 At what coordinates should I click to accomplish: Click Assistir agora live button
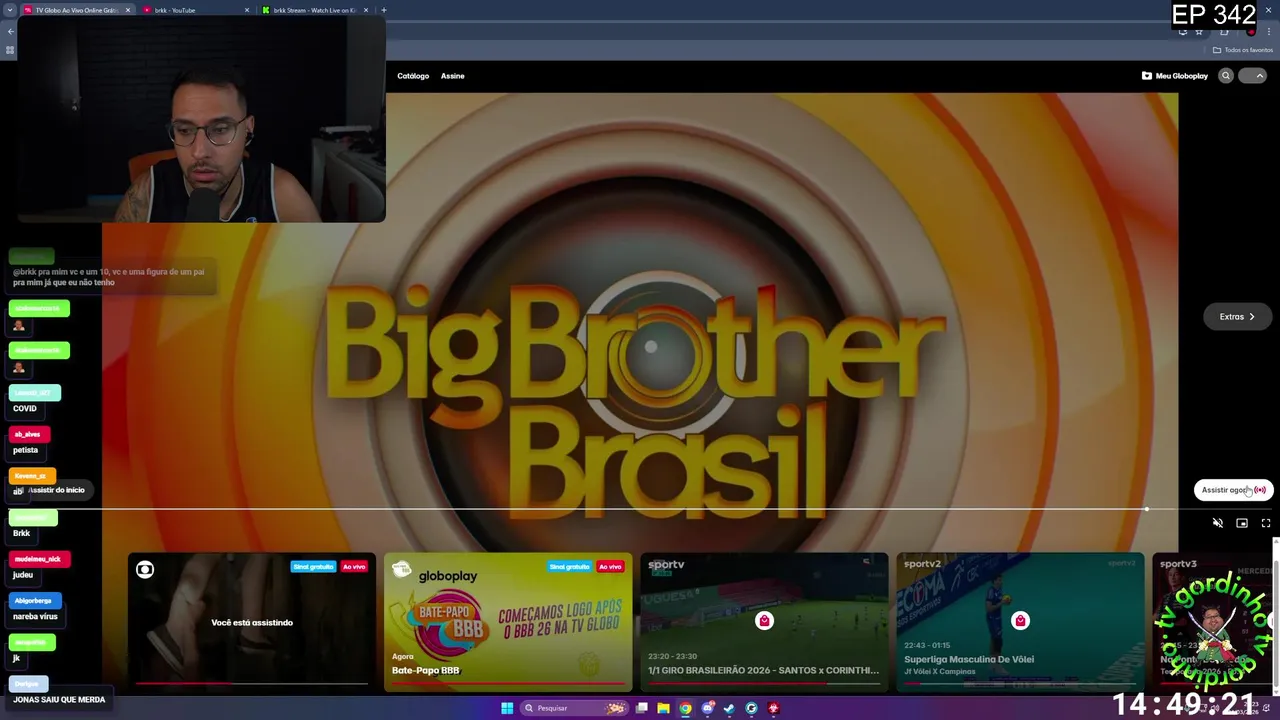(1233, 490)
